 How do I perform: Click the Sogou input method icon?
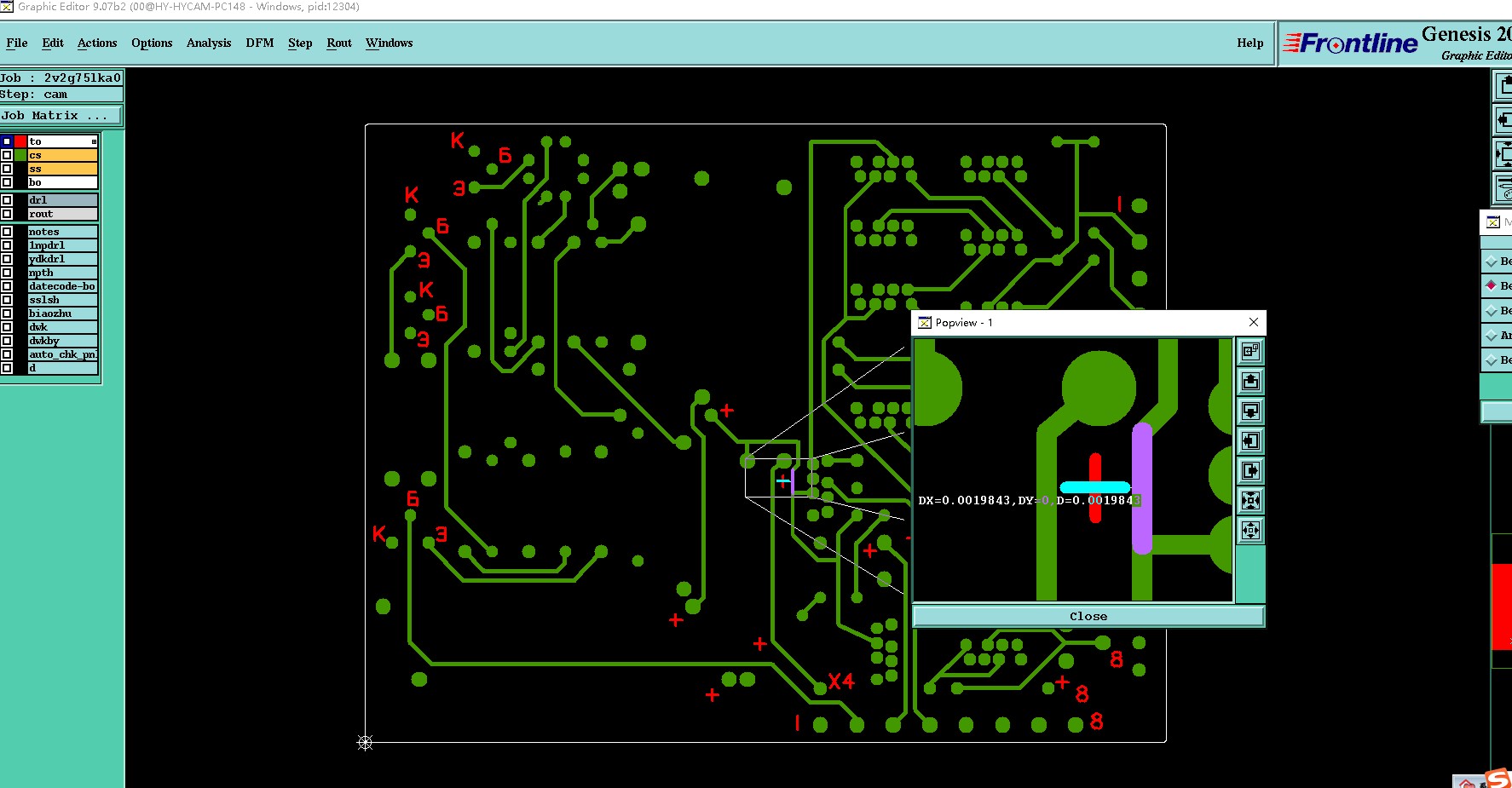[x=1498, y=779]
